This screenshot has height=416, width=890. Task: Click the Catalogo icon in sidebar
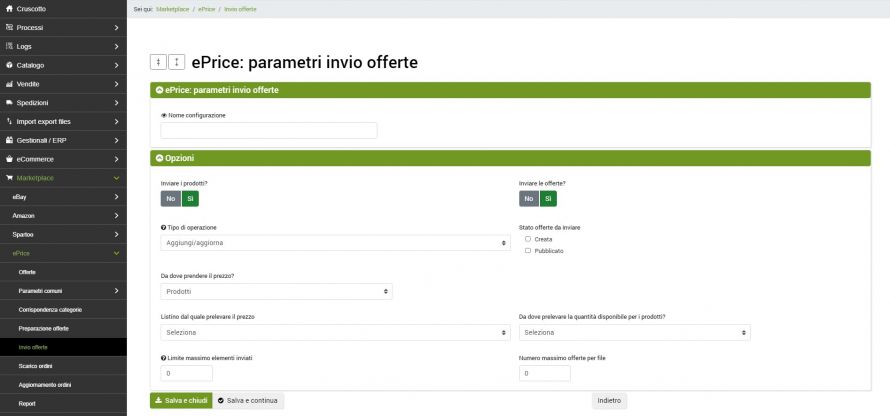[9, 65]
